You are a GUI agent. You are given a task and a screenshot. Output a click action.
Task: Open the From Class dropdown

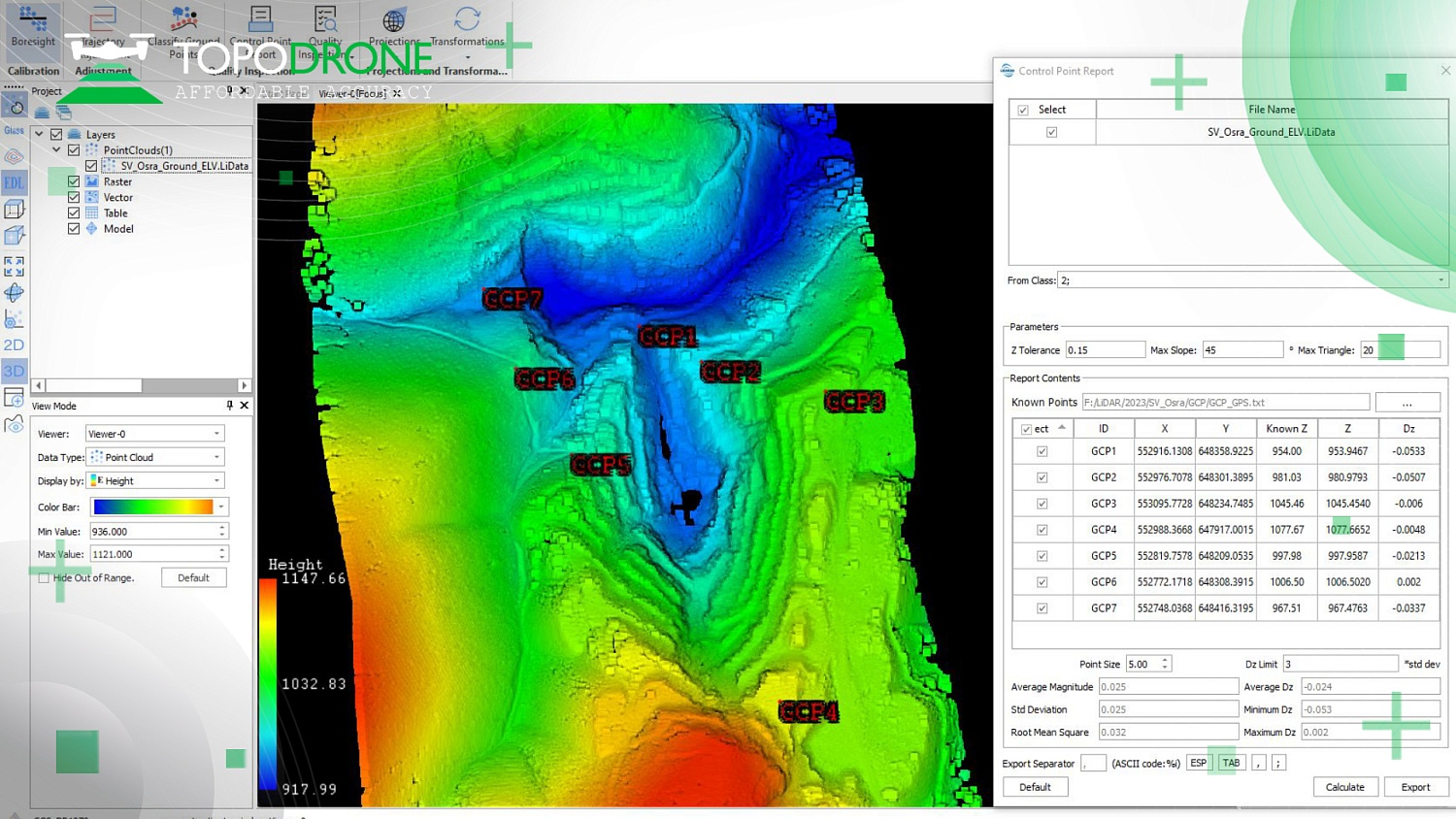pyautogui.click(x=1439, y=279)
